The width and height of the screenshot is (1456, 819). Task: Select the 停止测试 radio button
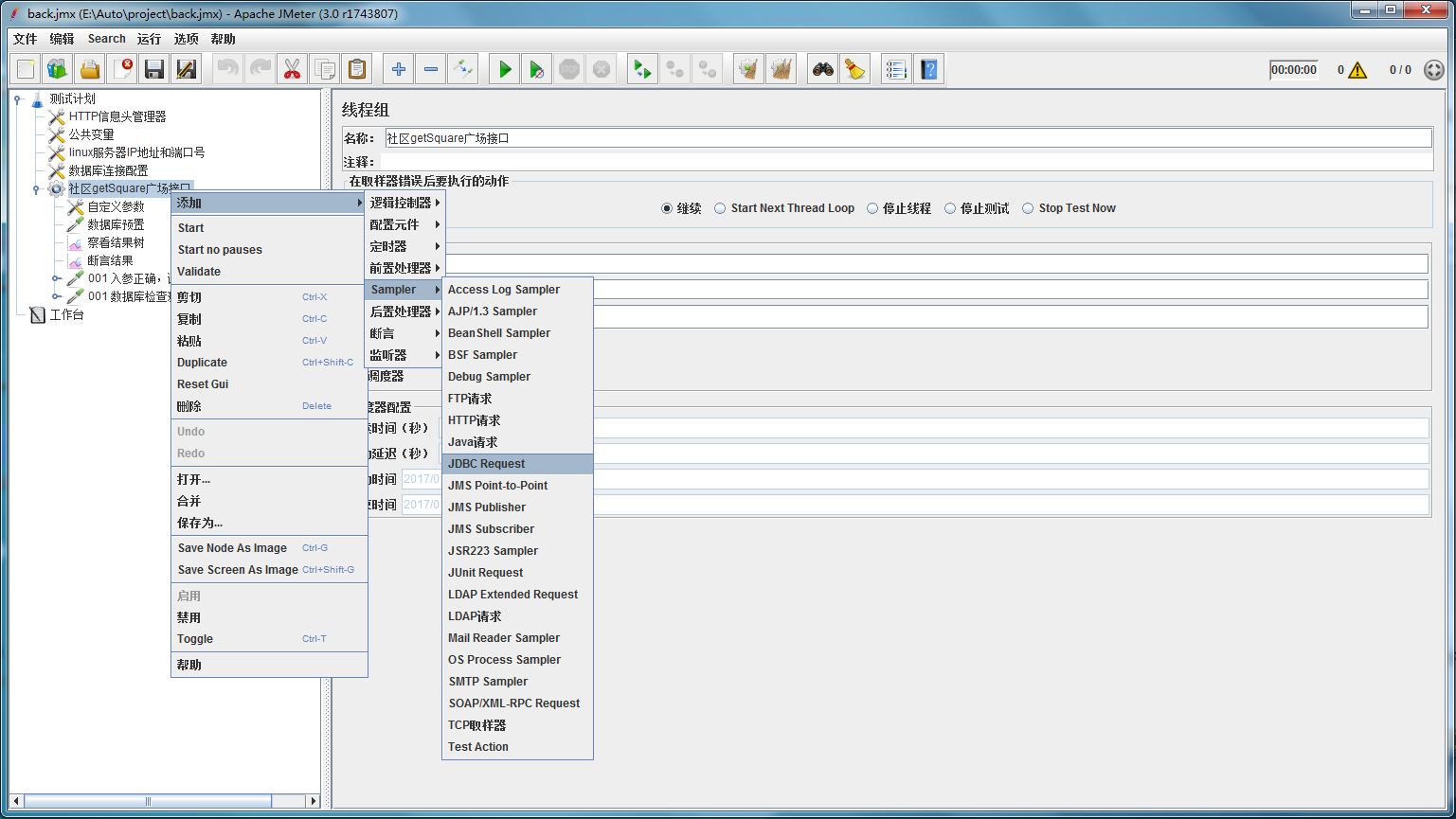click(x=950, y=208)
